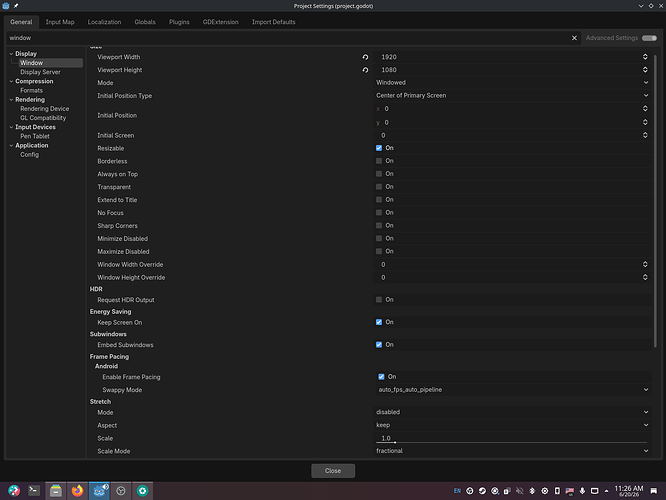The image size is (666, 500).
Task: Open Scale Mode dropdown (fractional)
Action: pyautogui.click(x=512, y=451)
